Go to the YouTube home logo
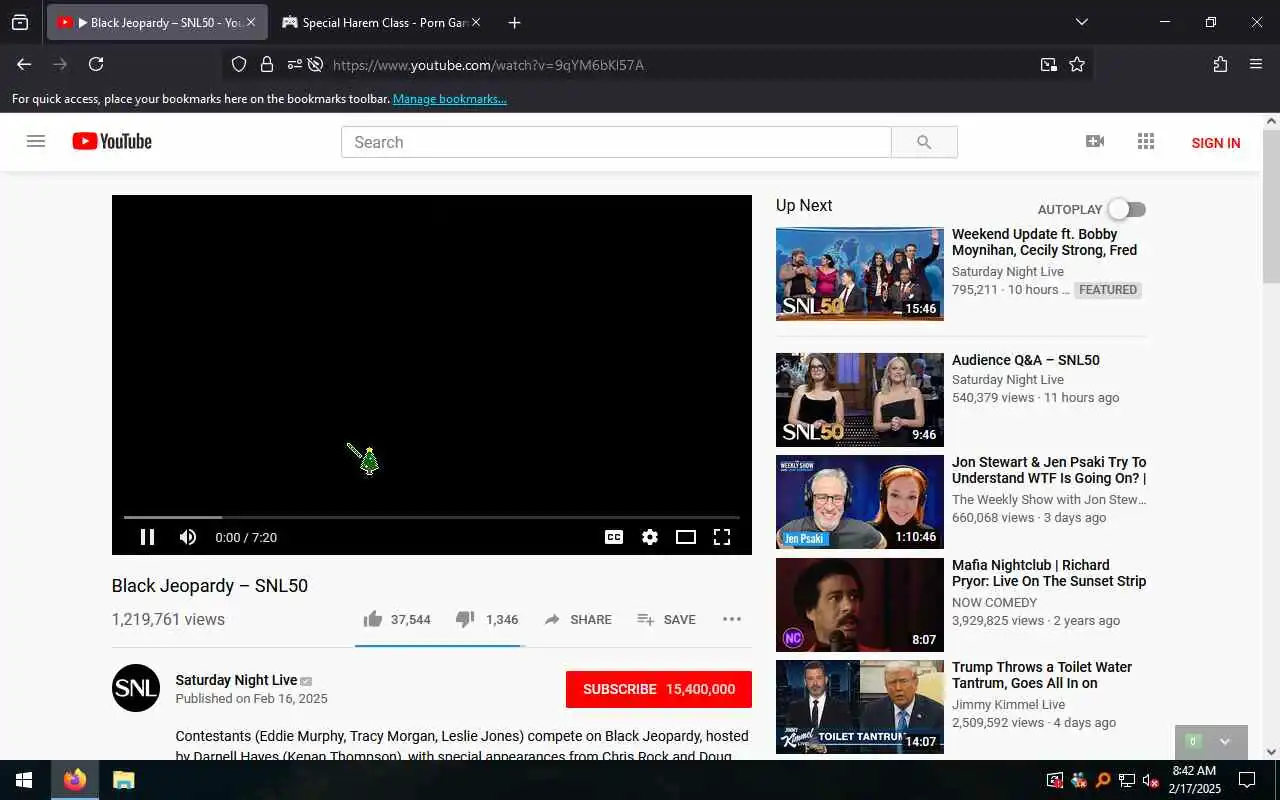The image size is (1280, 800). click(112, 142)
